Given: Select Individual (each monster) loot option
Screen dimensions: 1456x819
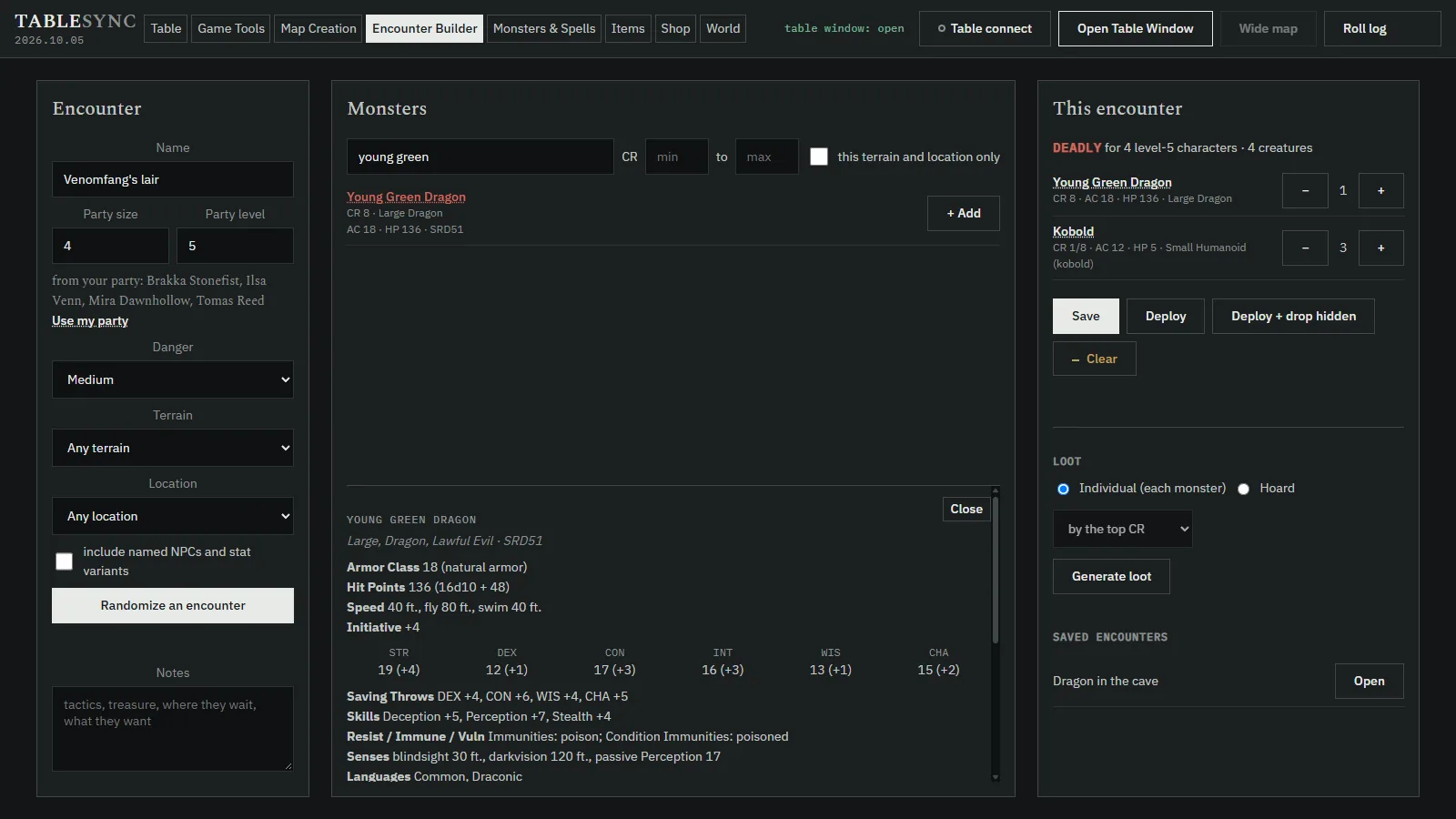Looking at the screenshot, I should 1063,489.
